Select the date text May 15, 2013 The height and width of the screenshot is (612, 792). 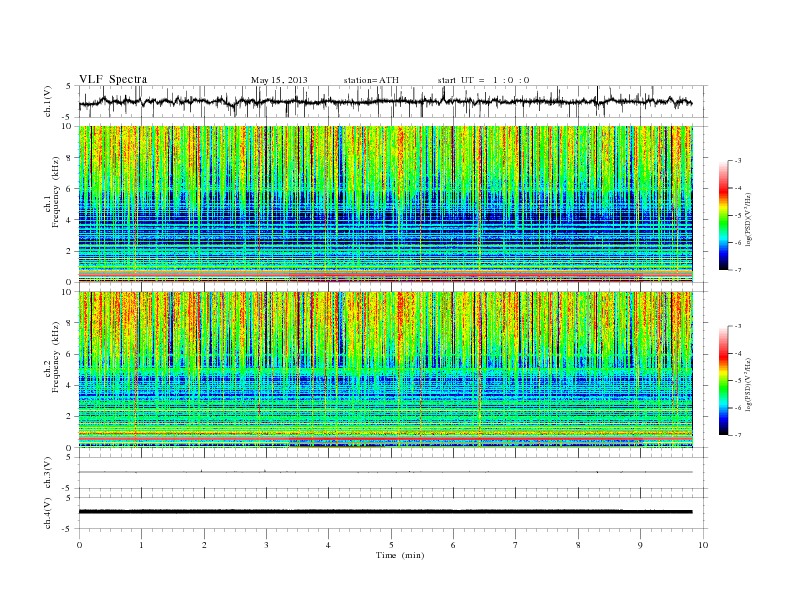click(x=279, y=80)
